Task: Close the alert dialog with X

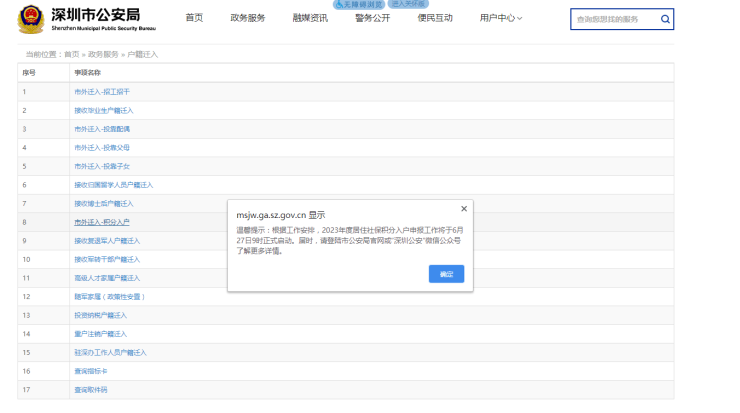Action: (463, 209)
